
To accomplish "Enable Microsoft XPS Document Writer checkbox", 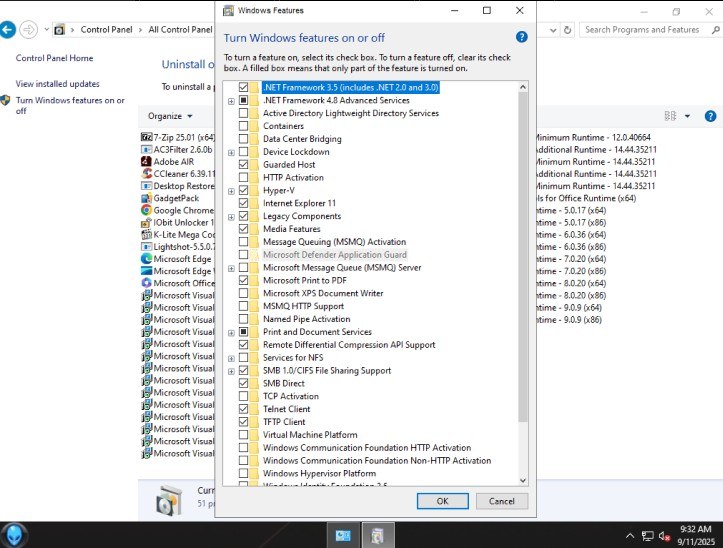I will pos(243,293).
